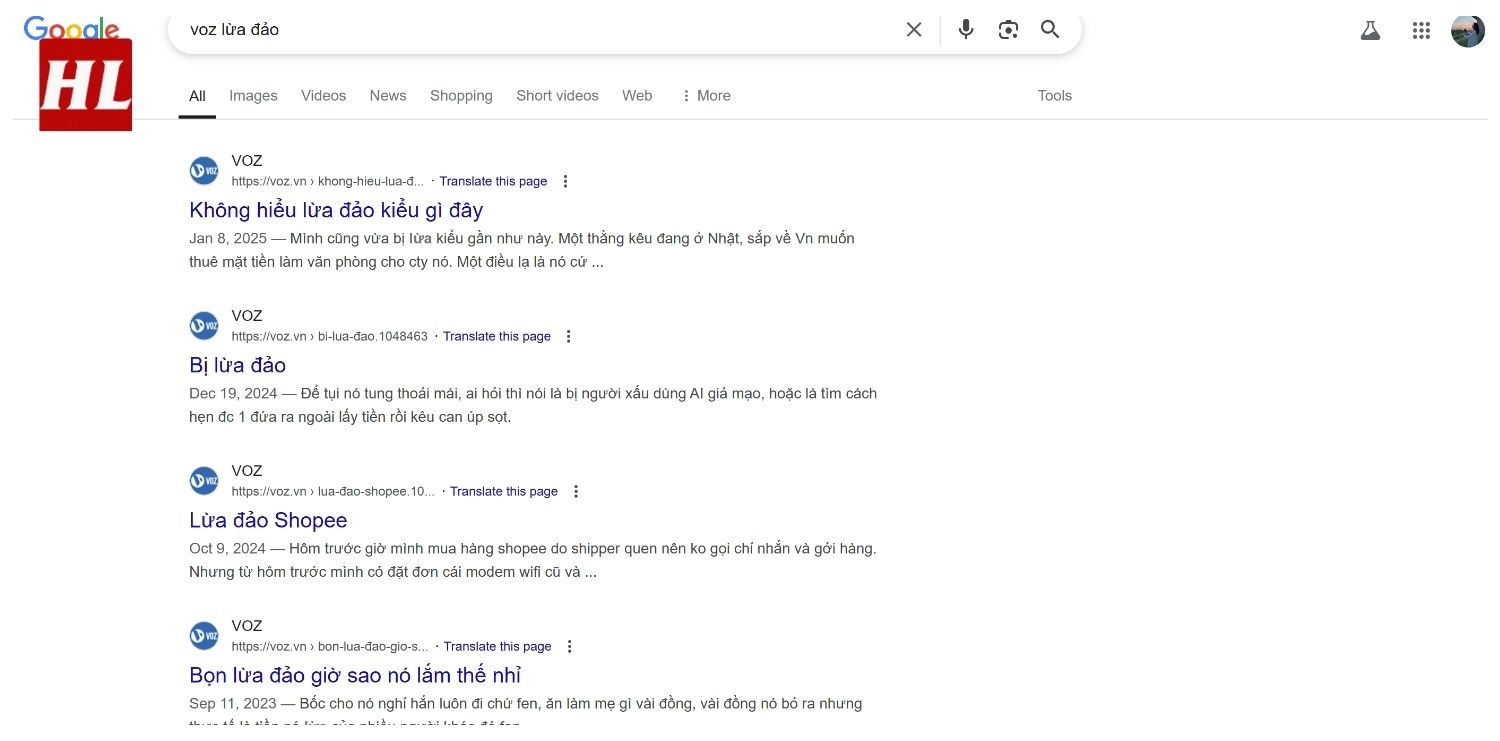Open the three-dot menu for 'Lừa đảo Shopee'
1500x741 pixels.
(576, 491)
